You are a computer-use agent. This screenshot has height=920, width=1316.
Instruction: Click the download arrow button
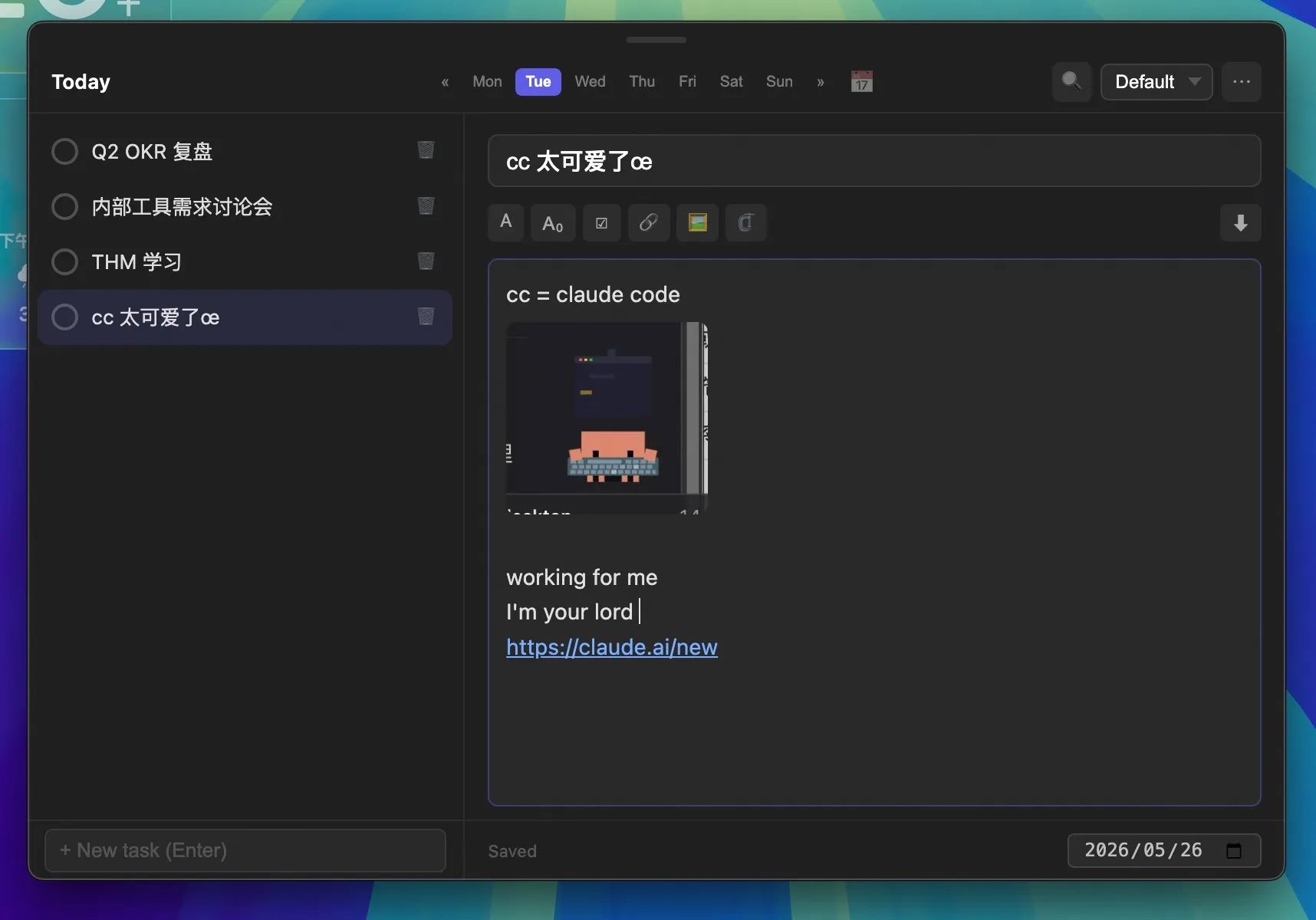(x=1241, y=223)
